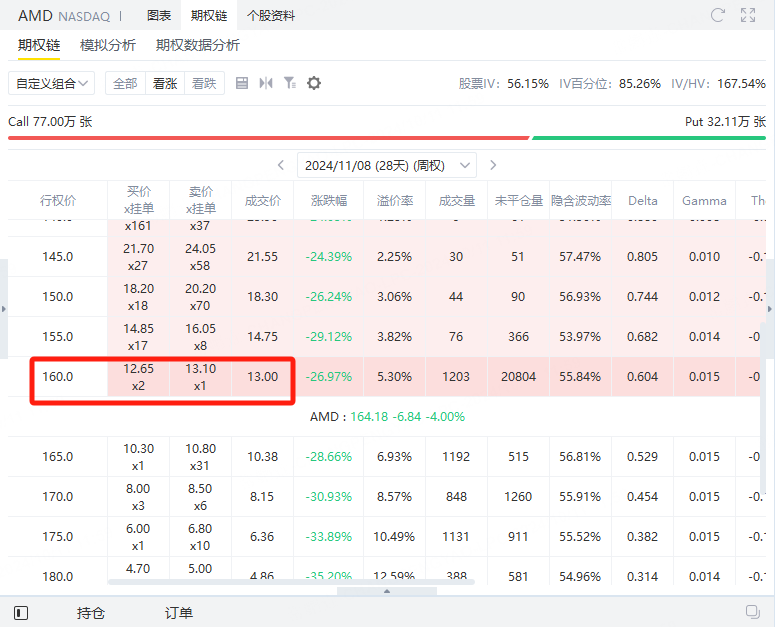Click last price 13.00
This screenshot has height=627, width=775.
(x=262, y=376)
